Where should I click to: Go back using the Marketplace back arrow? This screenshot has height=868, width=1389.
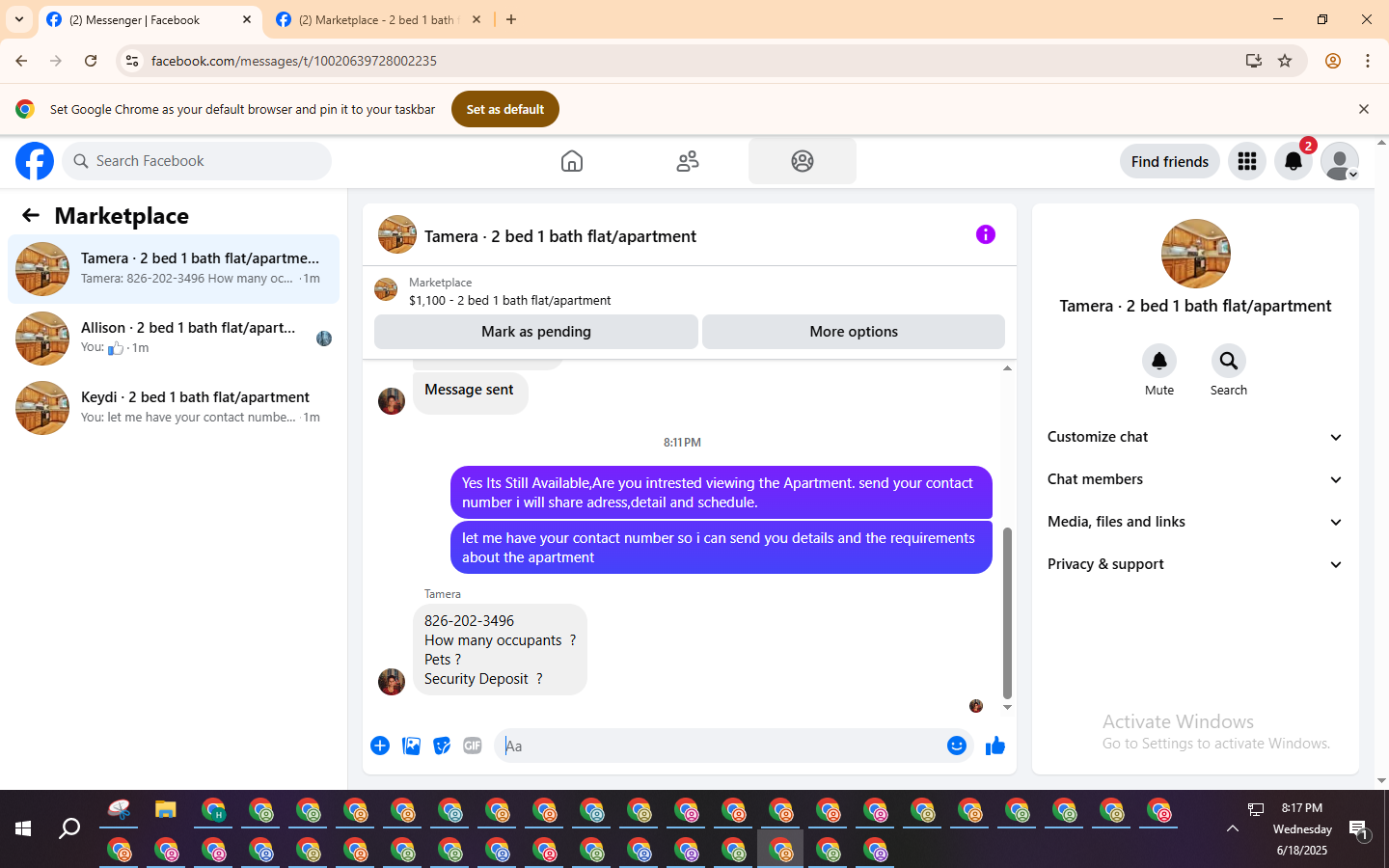coord(31,215)
